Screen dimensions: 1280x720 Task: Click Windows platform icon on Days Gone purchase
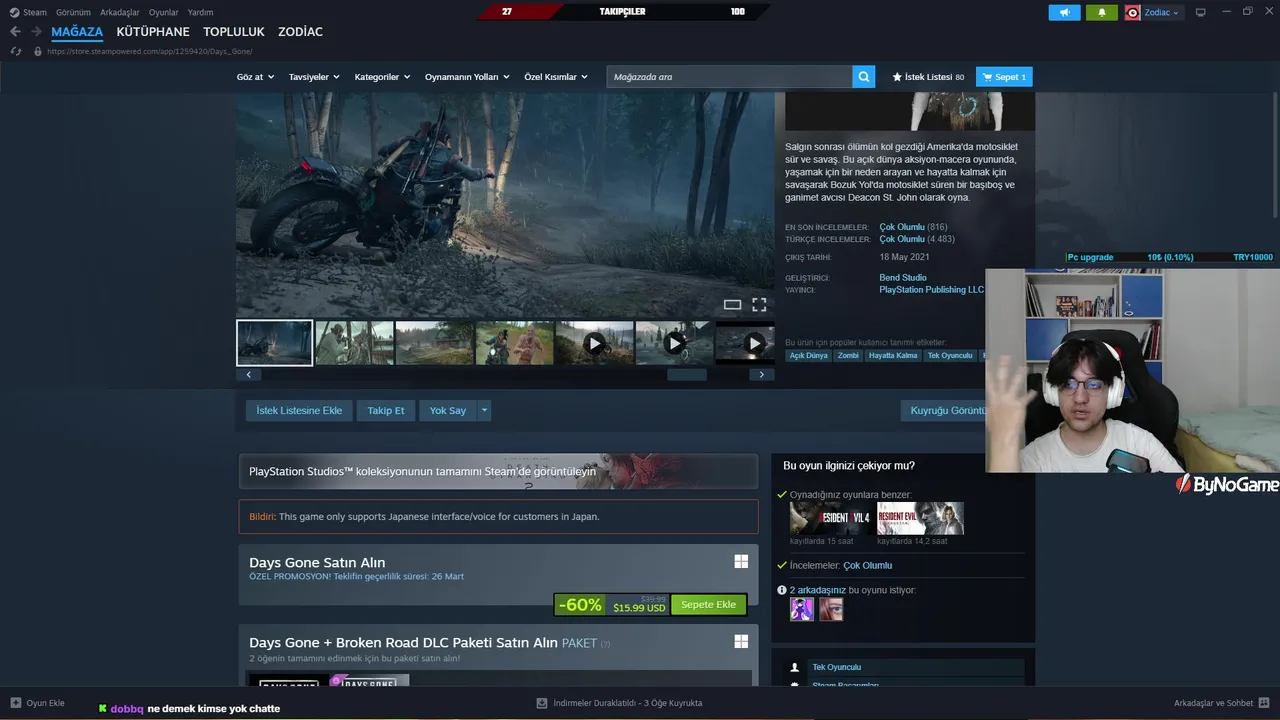pyautogui.click(x=741, y=562)
